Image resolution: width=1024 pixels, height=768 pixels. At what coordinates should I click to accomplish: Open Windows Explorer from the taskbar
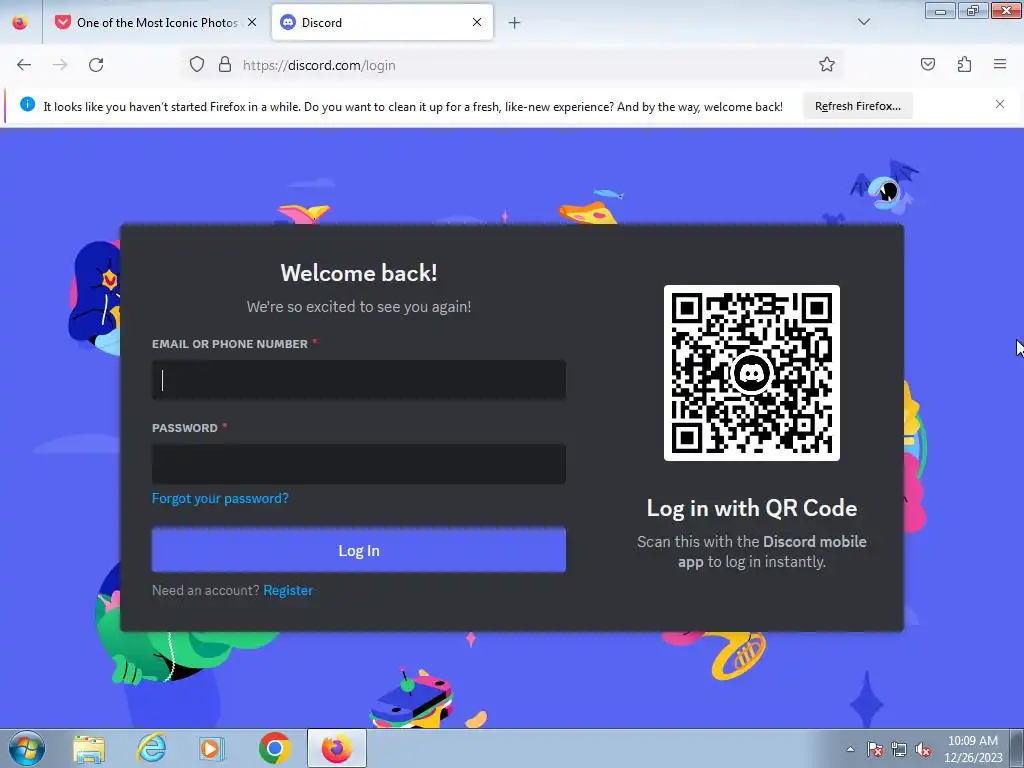[89, 749]
